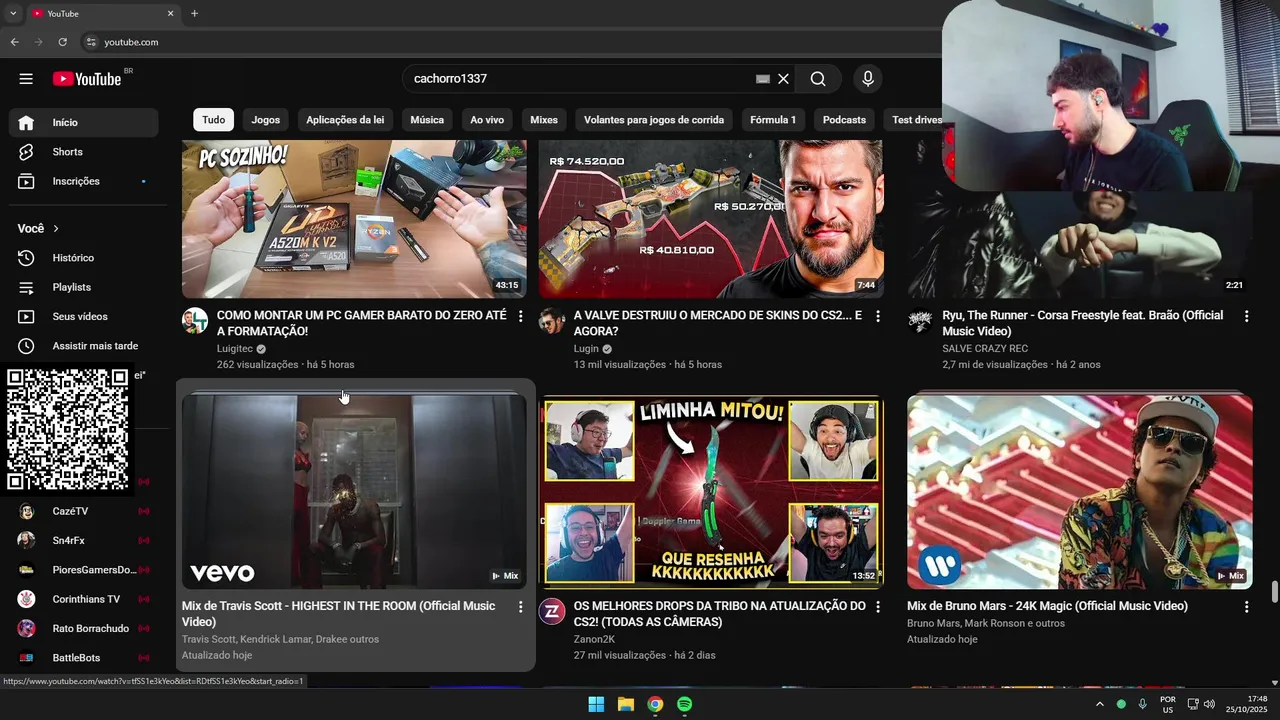1280x720 pixels.
Task: Select the Podcasts filter chip
Action: pyautogui.click(x=844, y=120)
